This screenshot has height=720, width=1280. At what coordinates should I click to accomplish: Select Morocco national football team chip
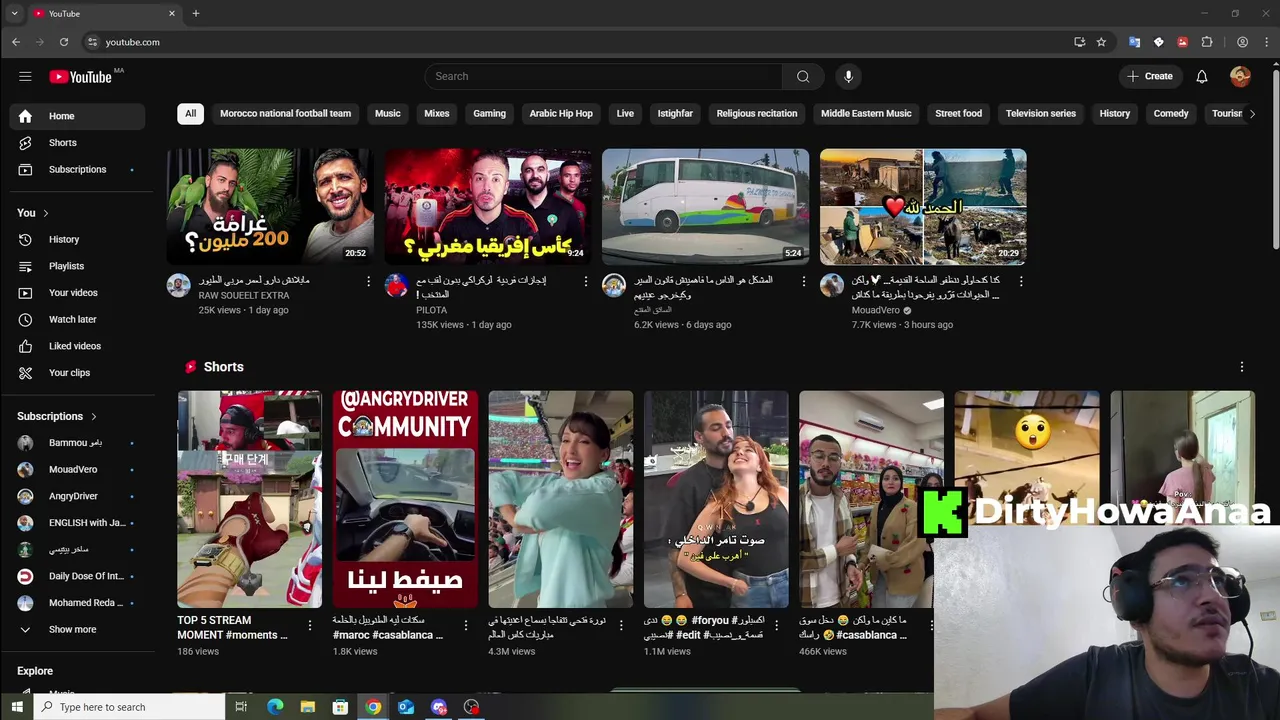click(x=285, y=114)
